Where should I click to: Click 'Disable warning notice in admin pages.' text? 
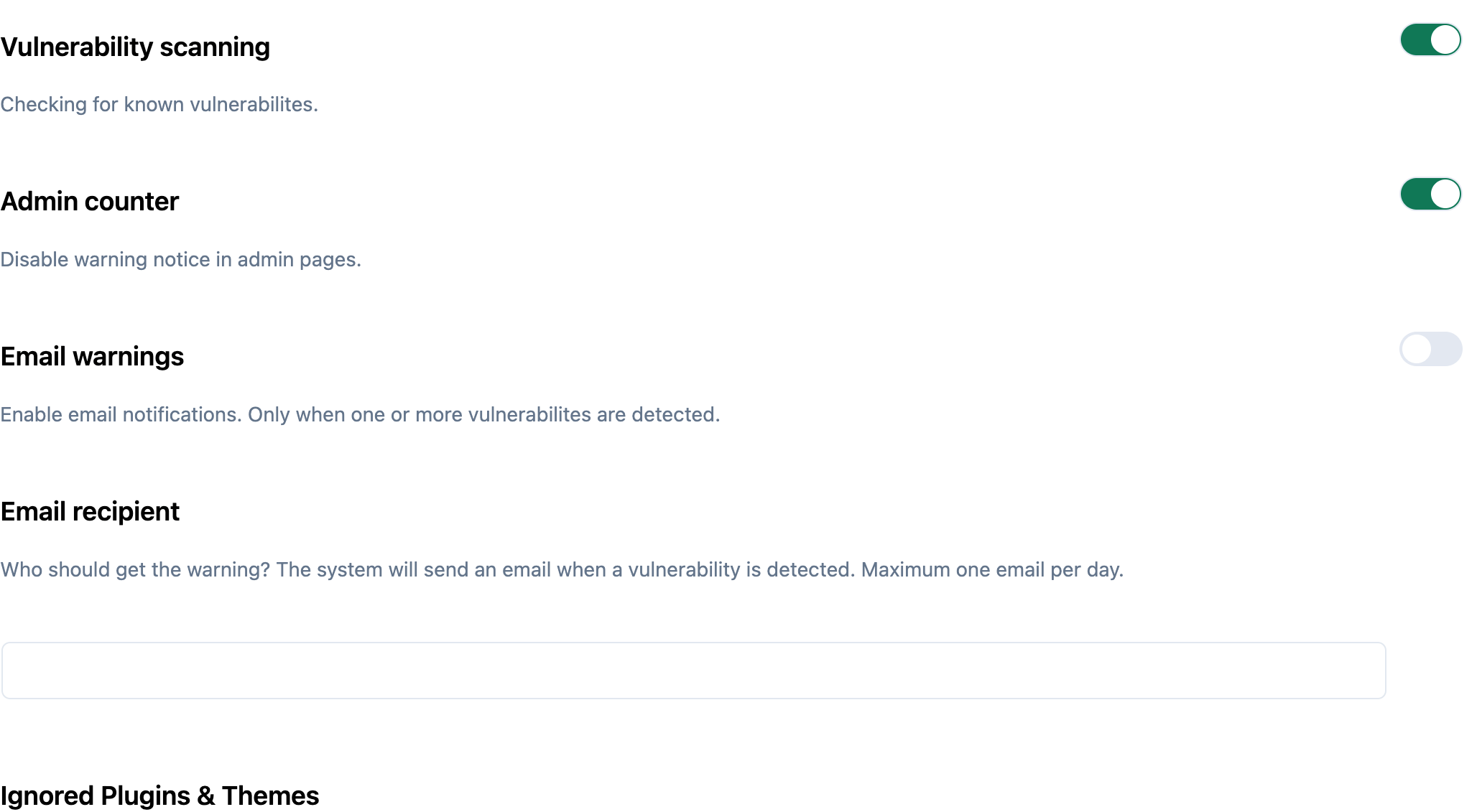click(180, 260)
